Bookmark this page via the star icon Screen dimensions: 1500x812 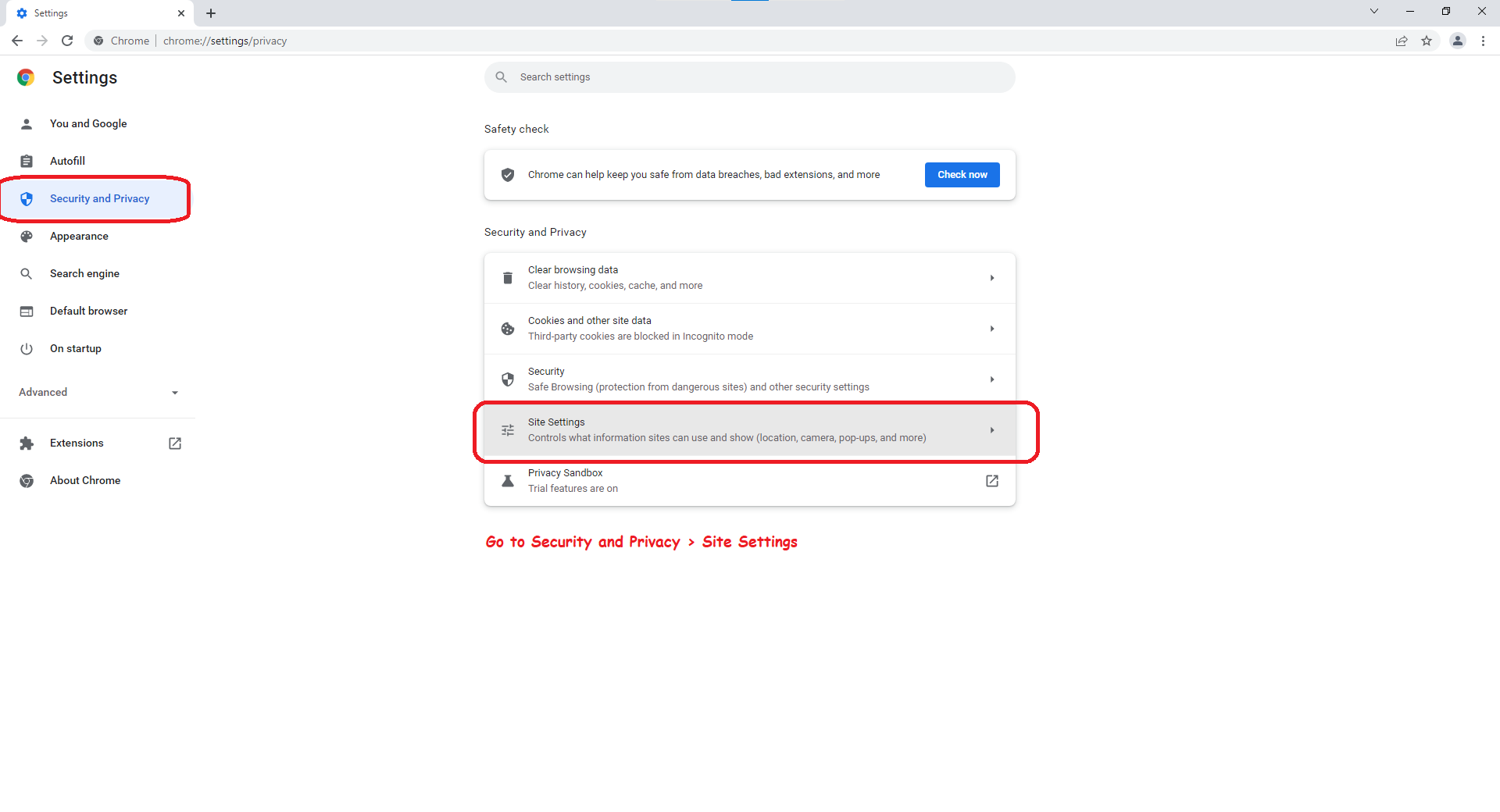(1427, 41)
